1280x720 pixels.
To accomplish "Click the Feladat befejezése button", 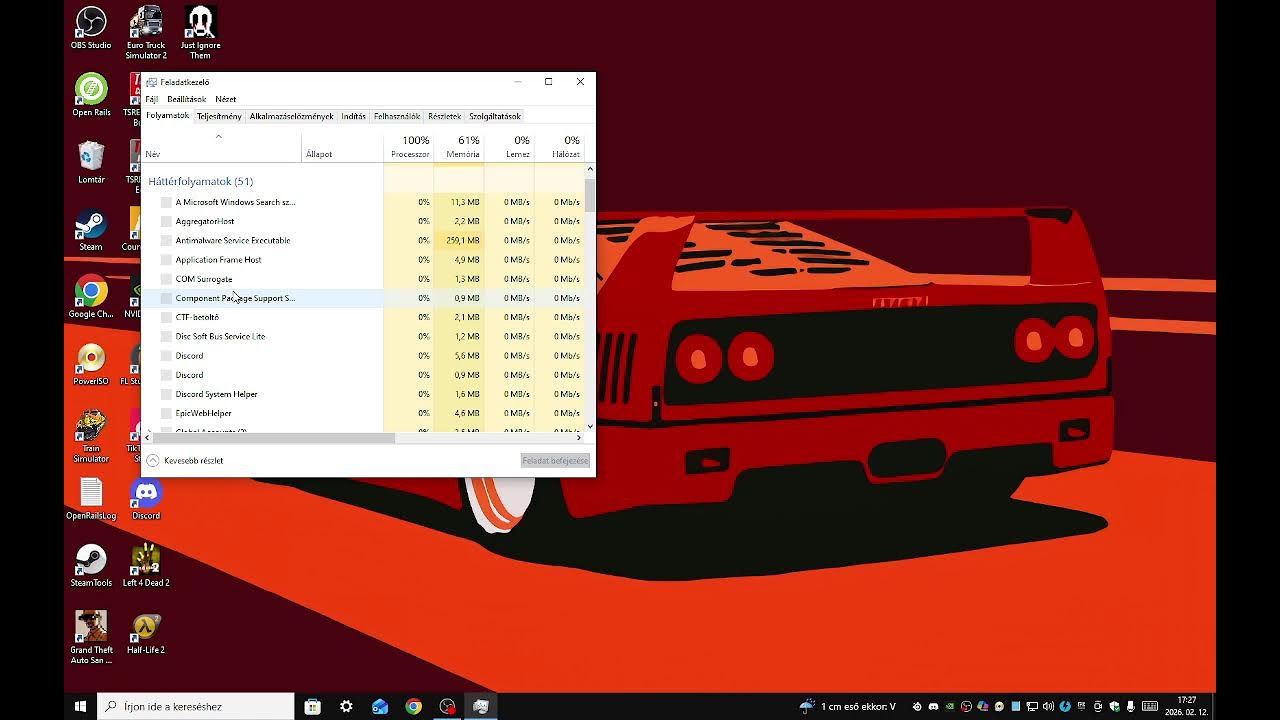I will pos(556,461).
